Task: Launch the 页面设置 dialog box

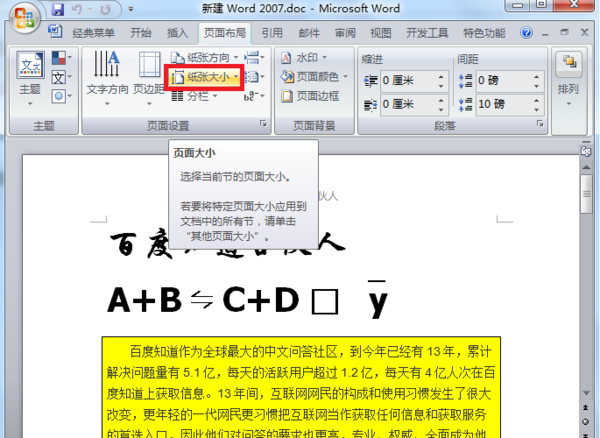Action: 263,123
